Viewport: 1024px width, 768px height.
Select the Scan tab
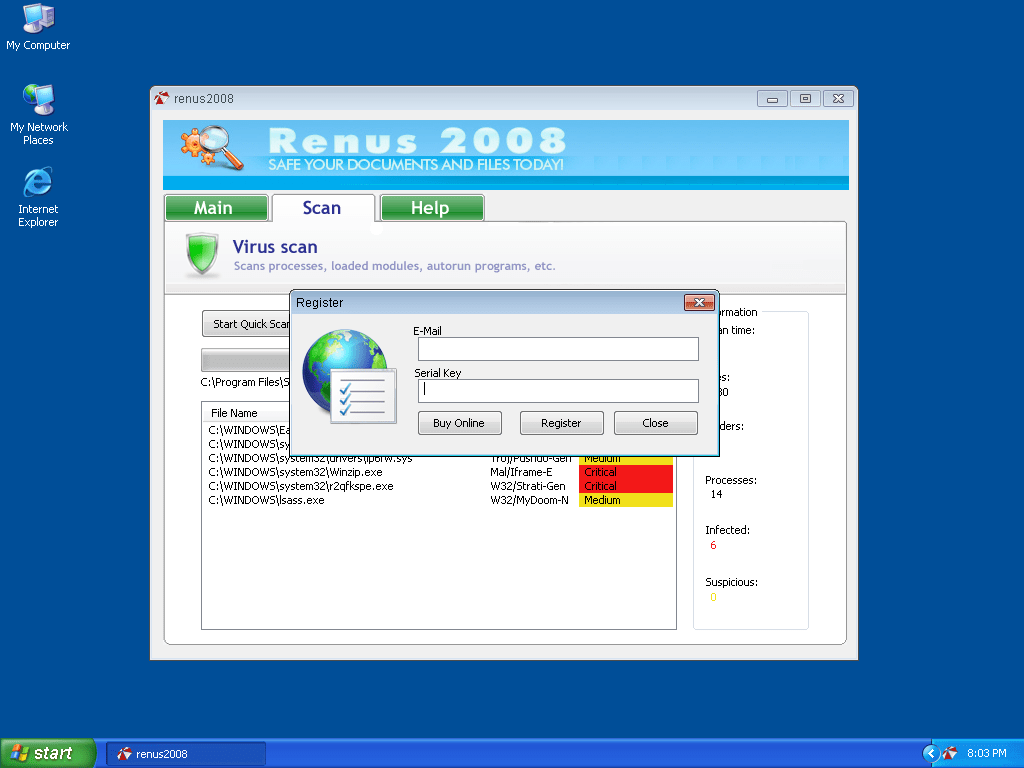322,208
